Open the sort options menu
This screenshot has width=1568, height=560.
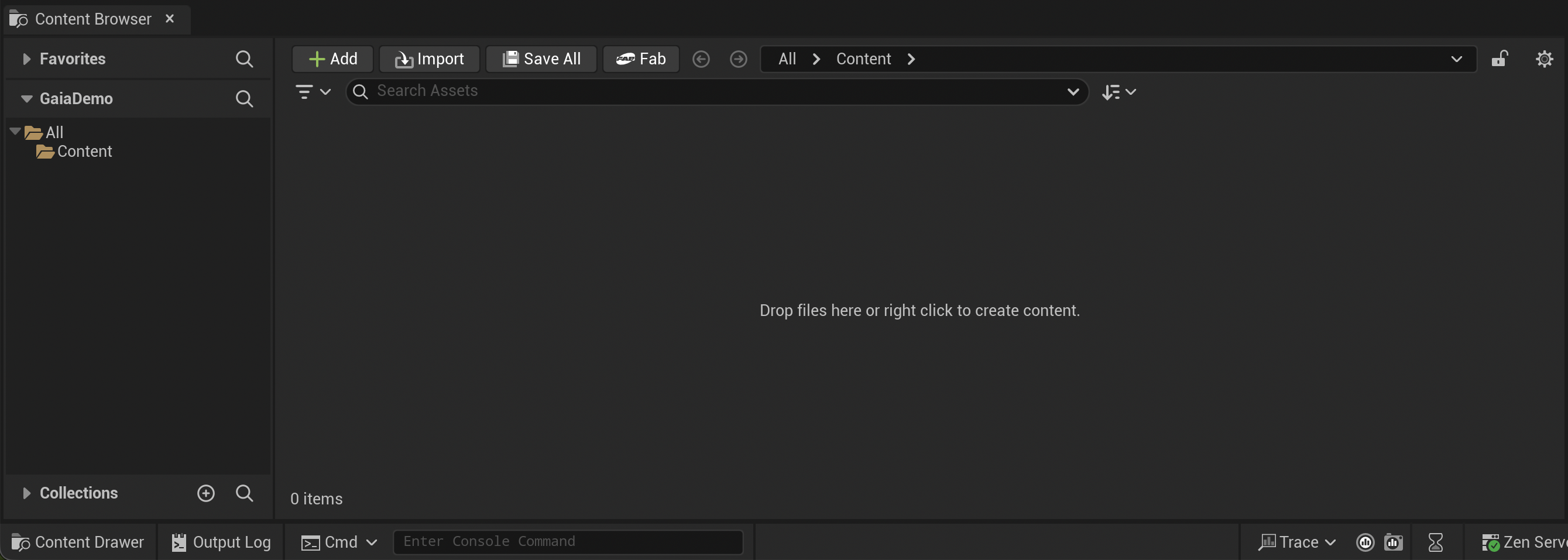tap(1118, 92)
